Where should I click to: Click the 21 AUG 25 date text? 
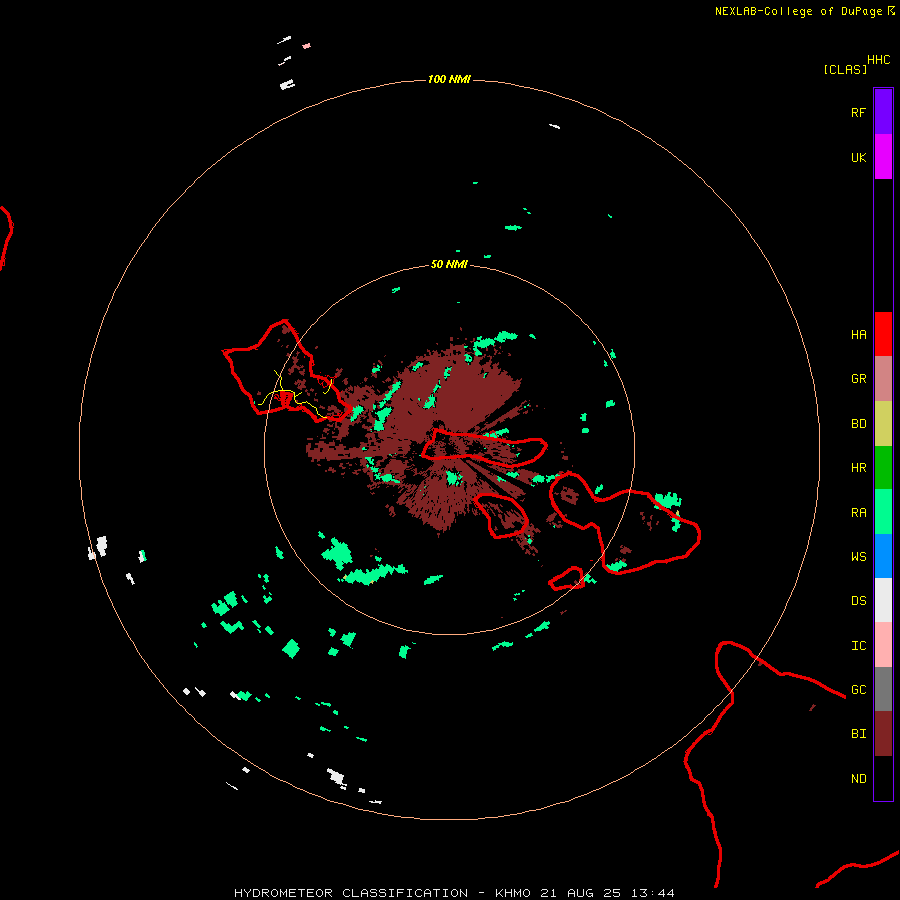pyautogui.click(x=580, y=893)
